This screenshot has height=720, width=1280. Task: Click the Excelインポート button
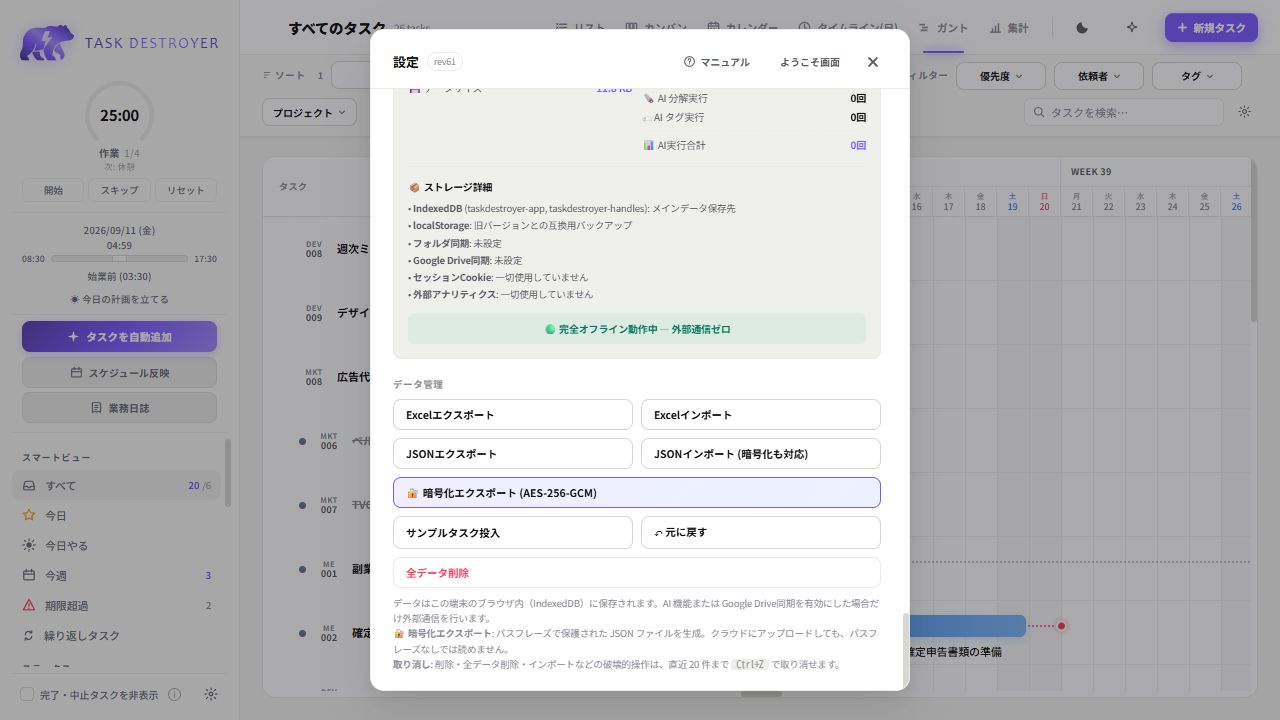coord(761,415)
